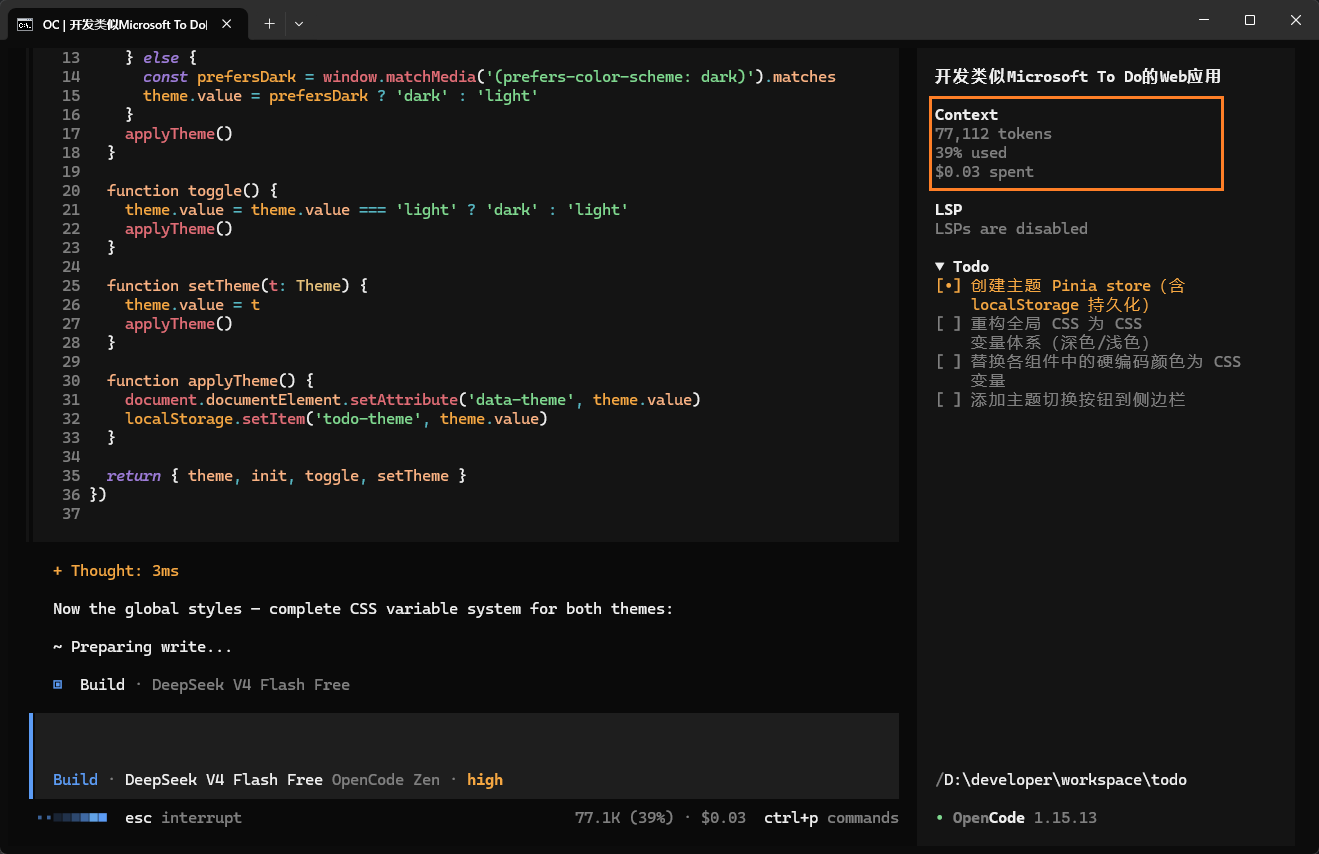1319x854 pixels.
Task: Click '~ Preparing write...' status line
Action: point(143,647)
